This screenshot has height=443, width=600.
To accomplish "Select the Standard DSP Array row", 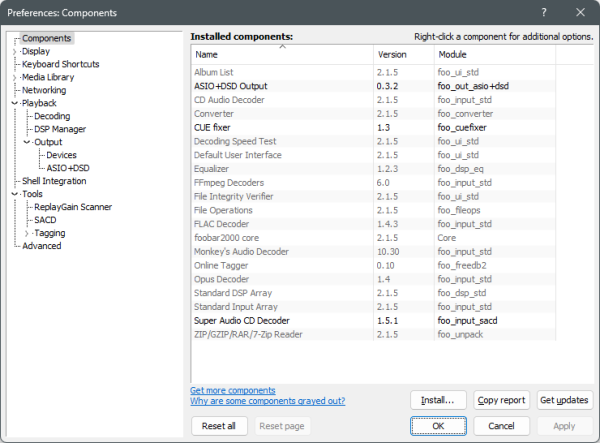I will [x=373, y=293].
